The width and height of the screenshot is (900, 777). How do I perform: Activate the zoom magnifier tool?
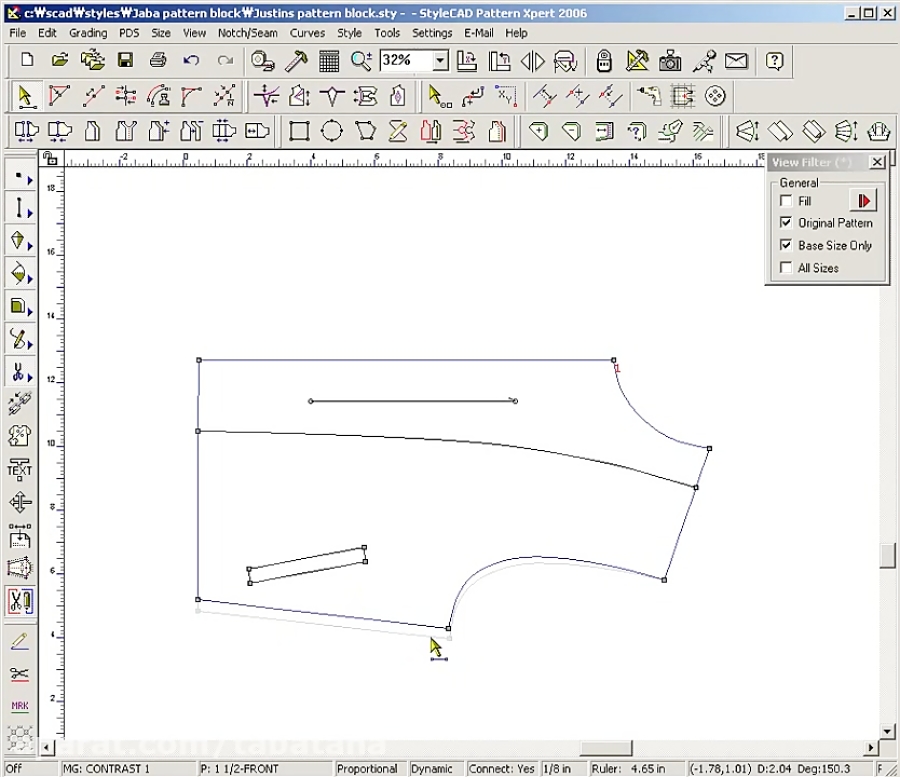pos(362,61)
